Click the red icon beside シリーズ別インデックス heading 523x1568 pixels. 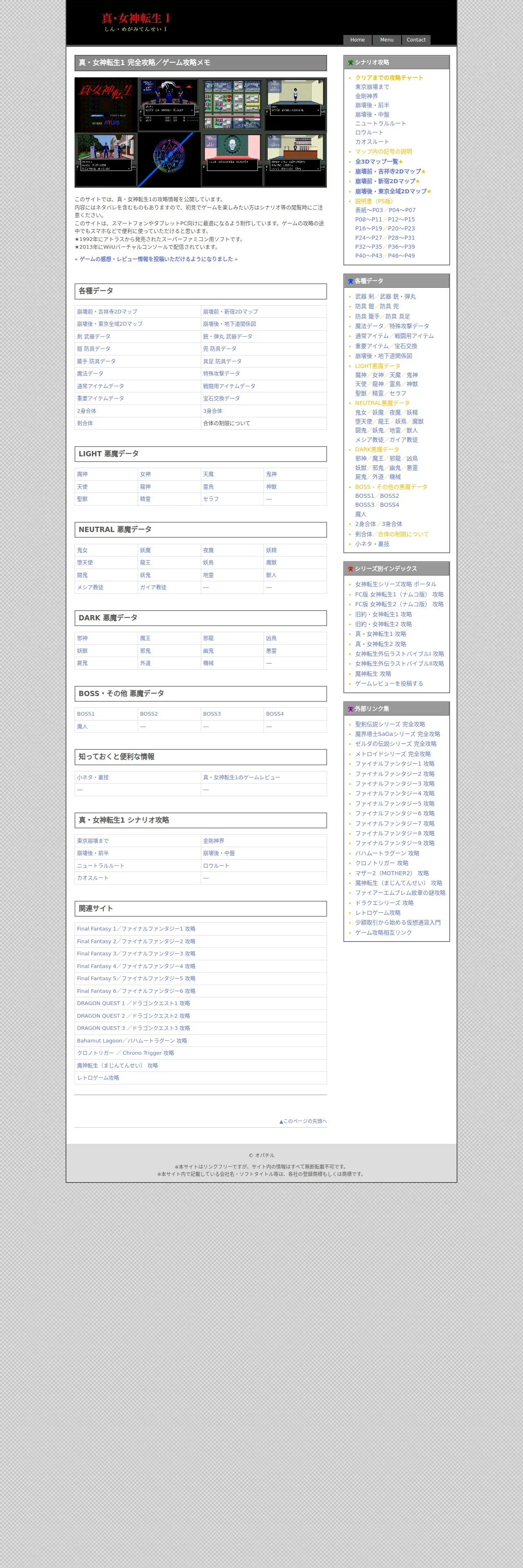click(x=350, y=569)
